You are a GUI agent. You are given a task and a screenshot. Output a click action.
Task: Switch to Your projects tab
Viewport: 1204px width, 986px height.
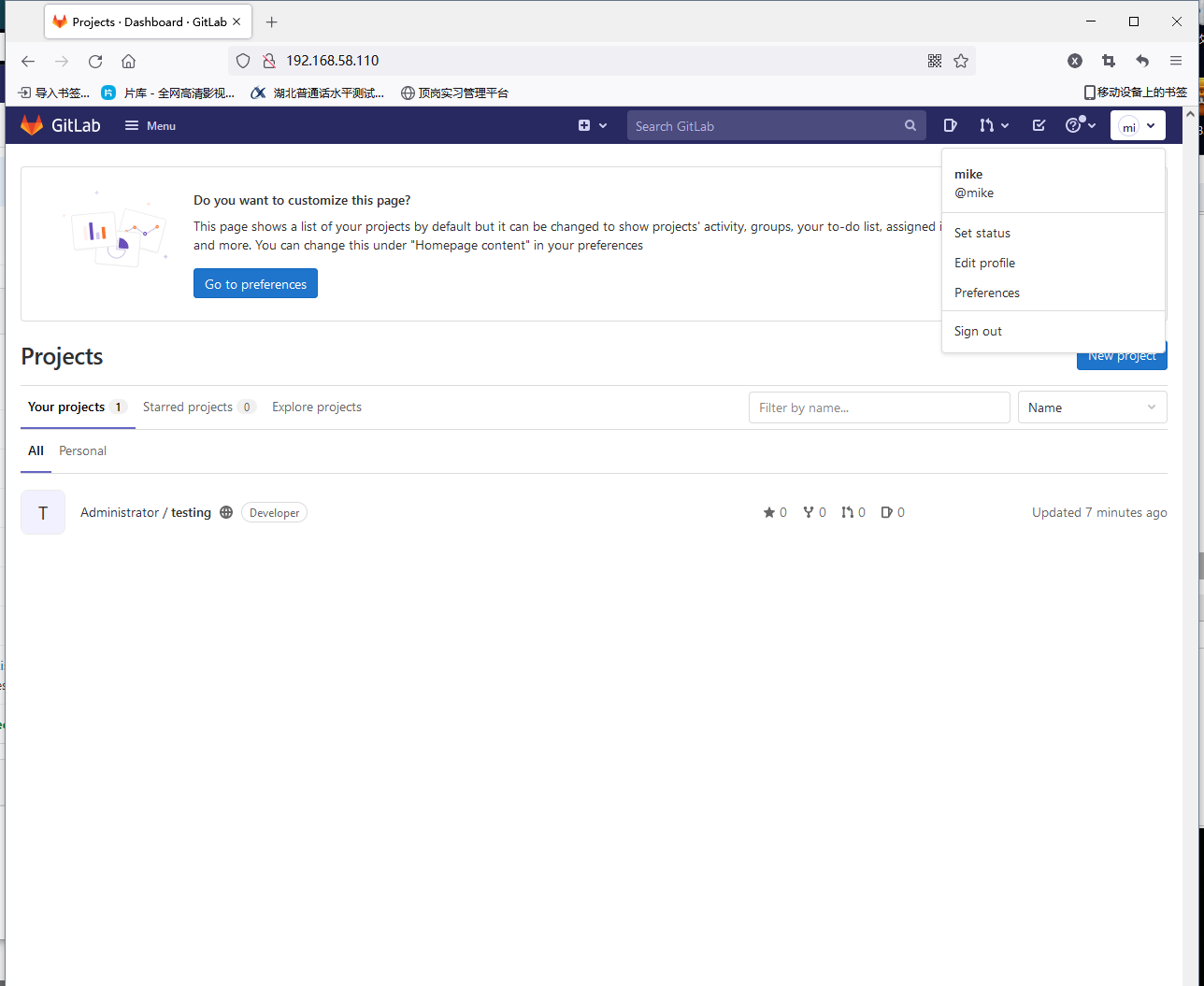tap(78, 407)
